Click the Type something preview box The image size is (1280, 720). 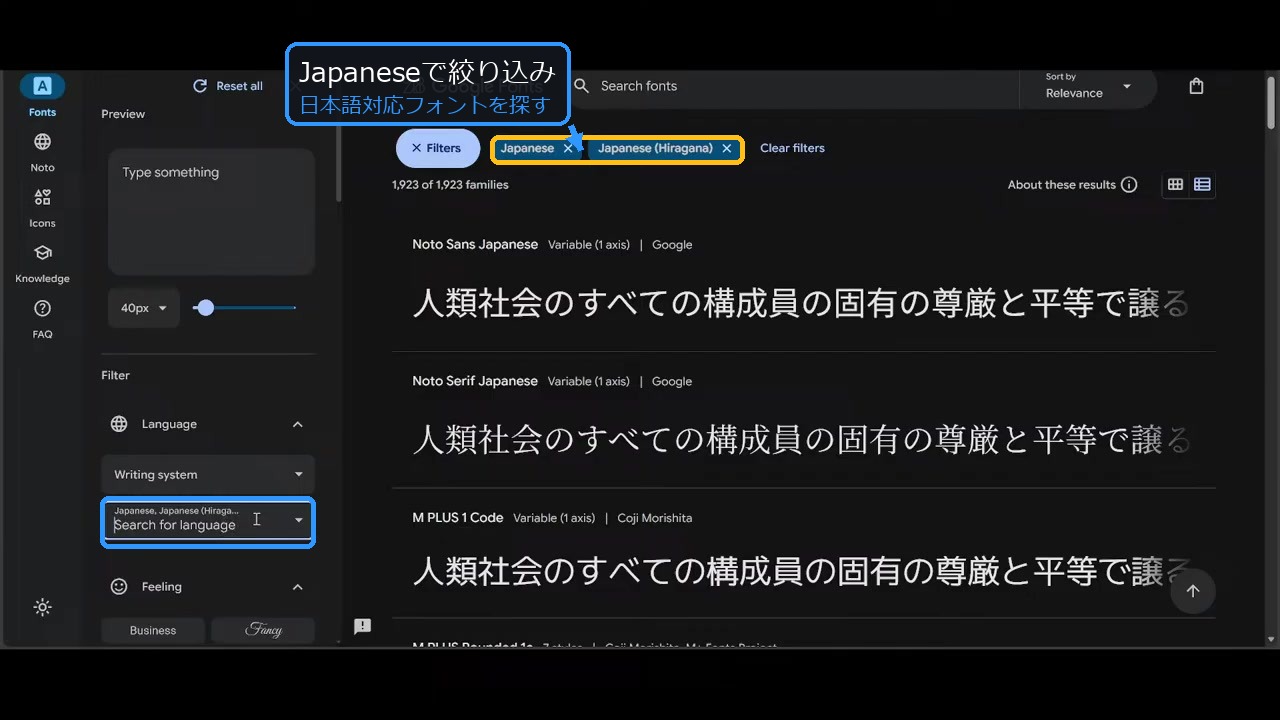coord(211,212)
